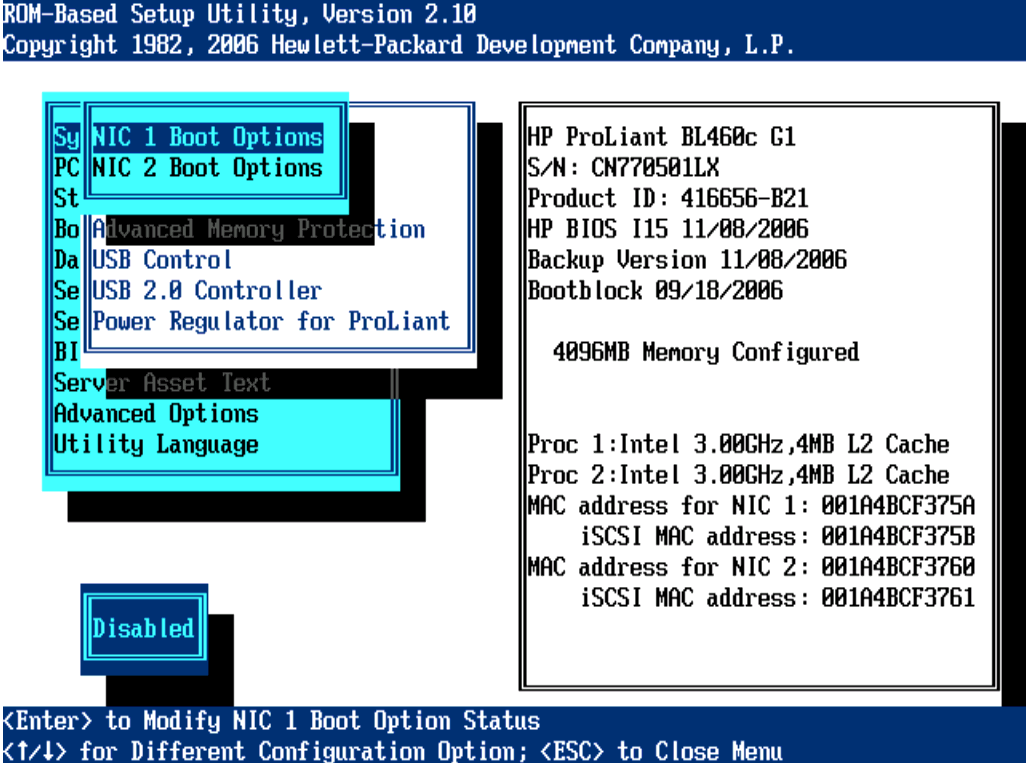This screenshot has height=763, width=1026.
Task: Open the USB 2.0 Controller setting
Action: 207,291
